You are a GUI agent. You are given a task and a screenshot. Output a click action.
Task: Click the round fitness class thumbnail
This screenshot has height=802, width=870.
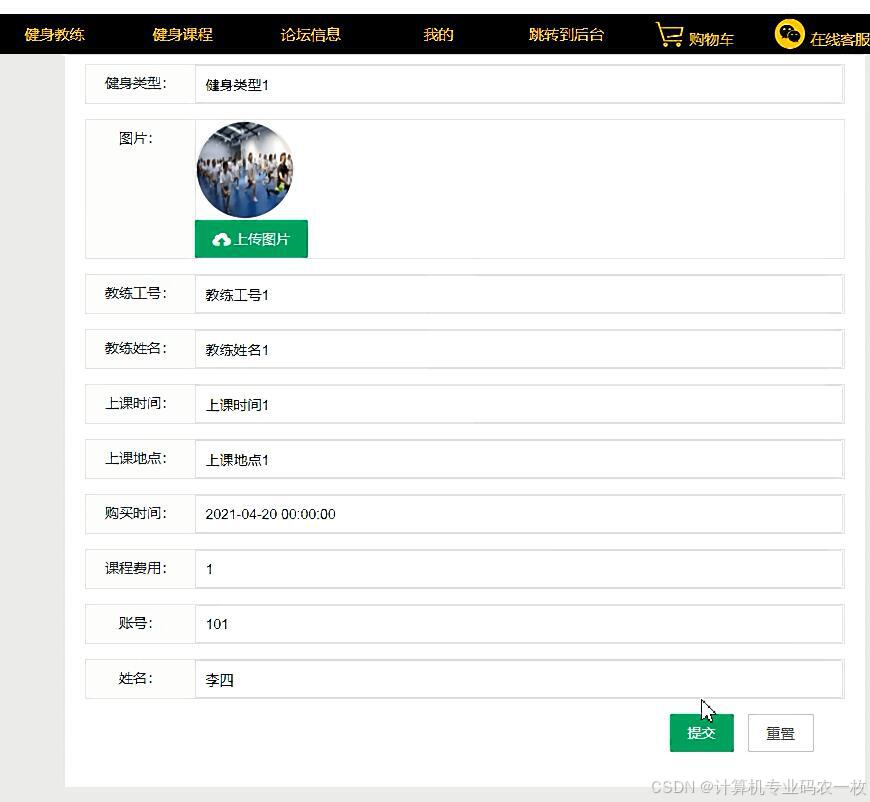click(x=245, y=170)
